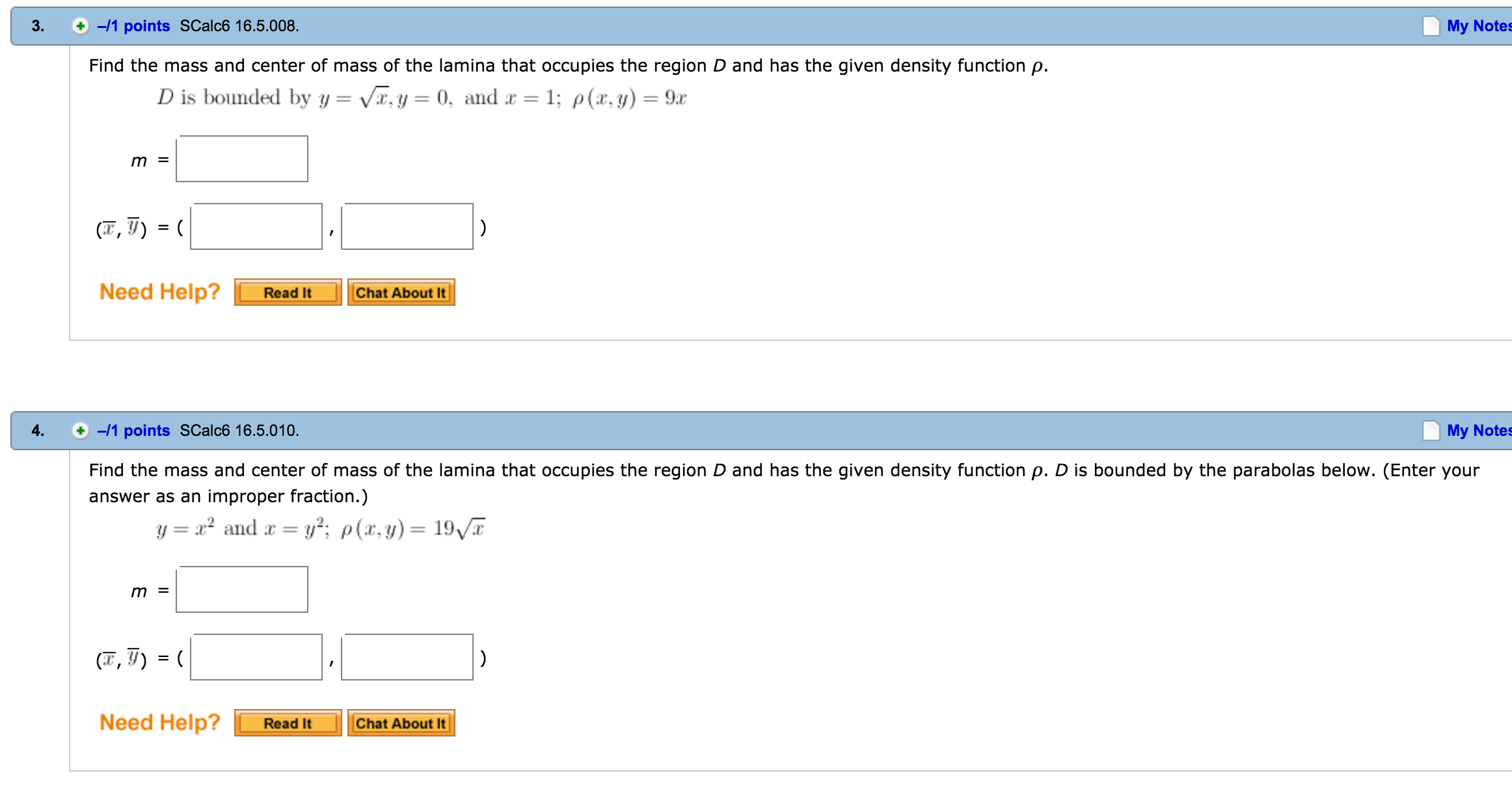1512x808 pixels.
Task: Click Chat About It for problem 4
Action: pos(401,722)
